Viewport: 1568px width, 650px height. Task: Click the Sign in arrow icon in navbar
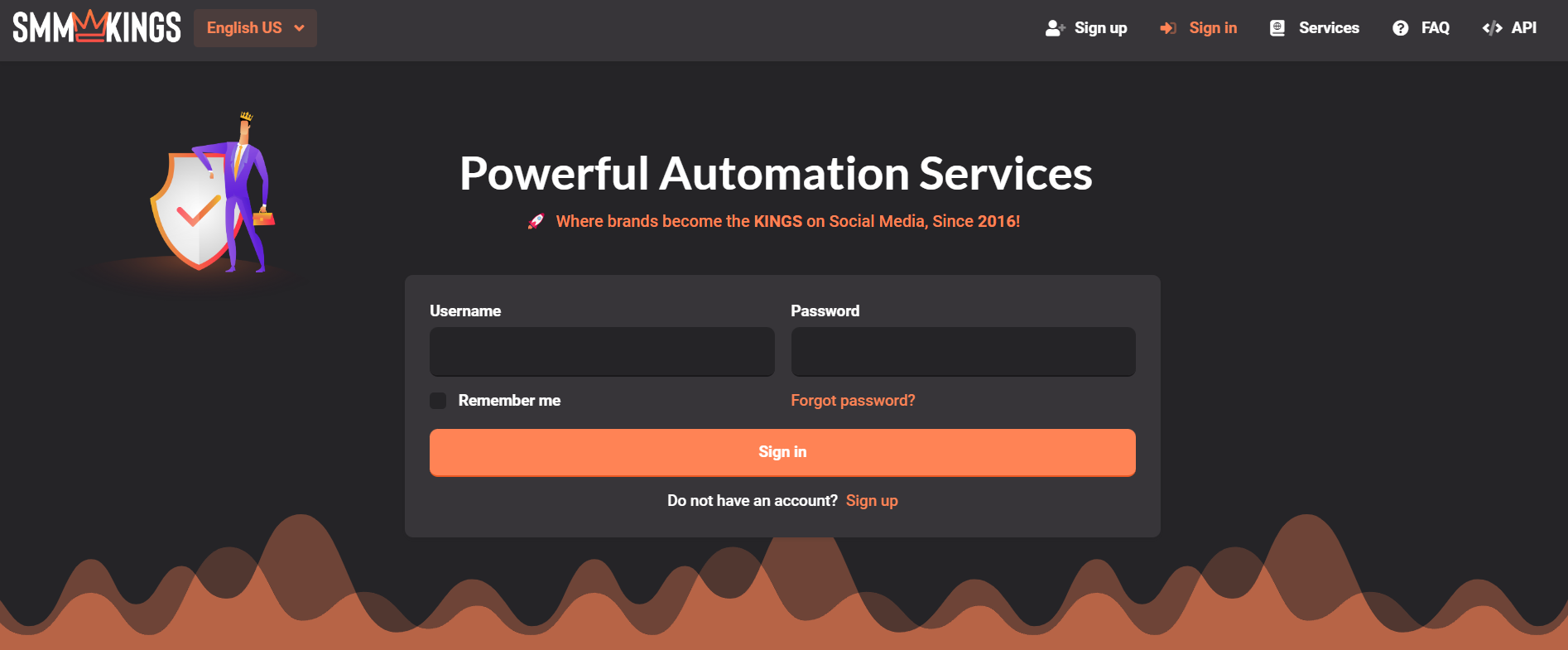(x=1168, y=28)
